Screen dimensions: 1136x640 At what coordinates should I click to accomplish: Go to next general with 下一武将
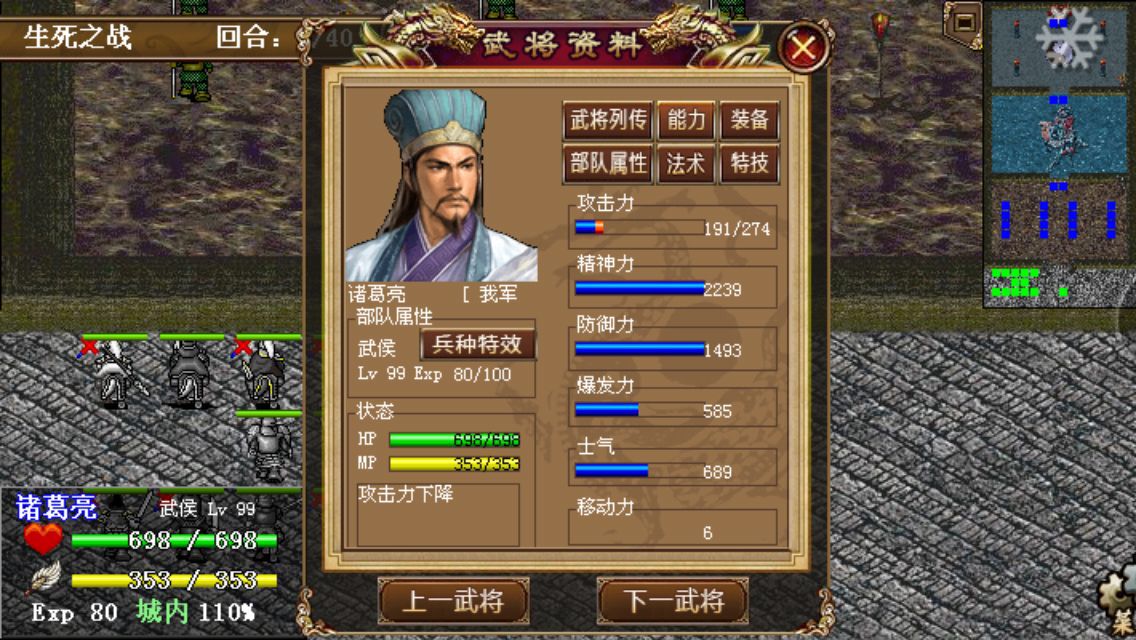click(x=673, y=601)
